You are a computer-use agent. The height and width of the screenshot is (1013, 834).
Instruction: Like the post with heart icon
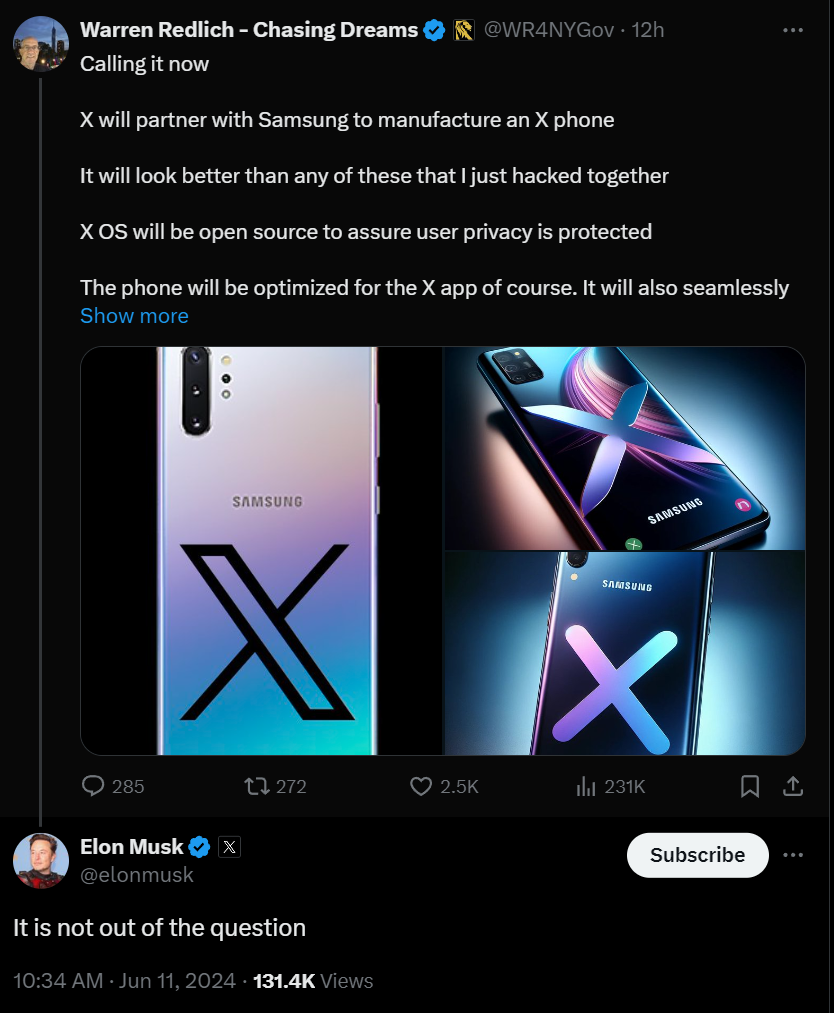(421, 787)
